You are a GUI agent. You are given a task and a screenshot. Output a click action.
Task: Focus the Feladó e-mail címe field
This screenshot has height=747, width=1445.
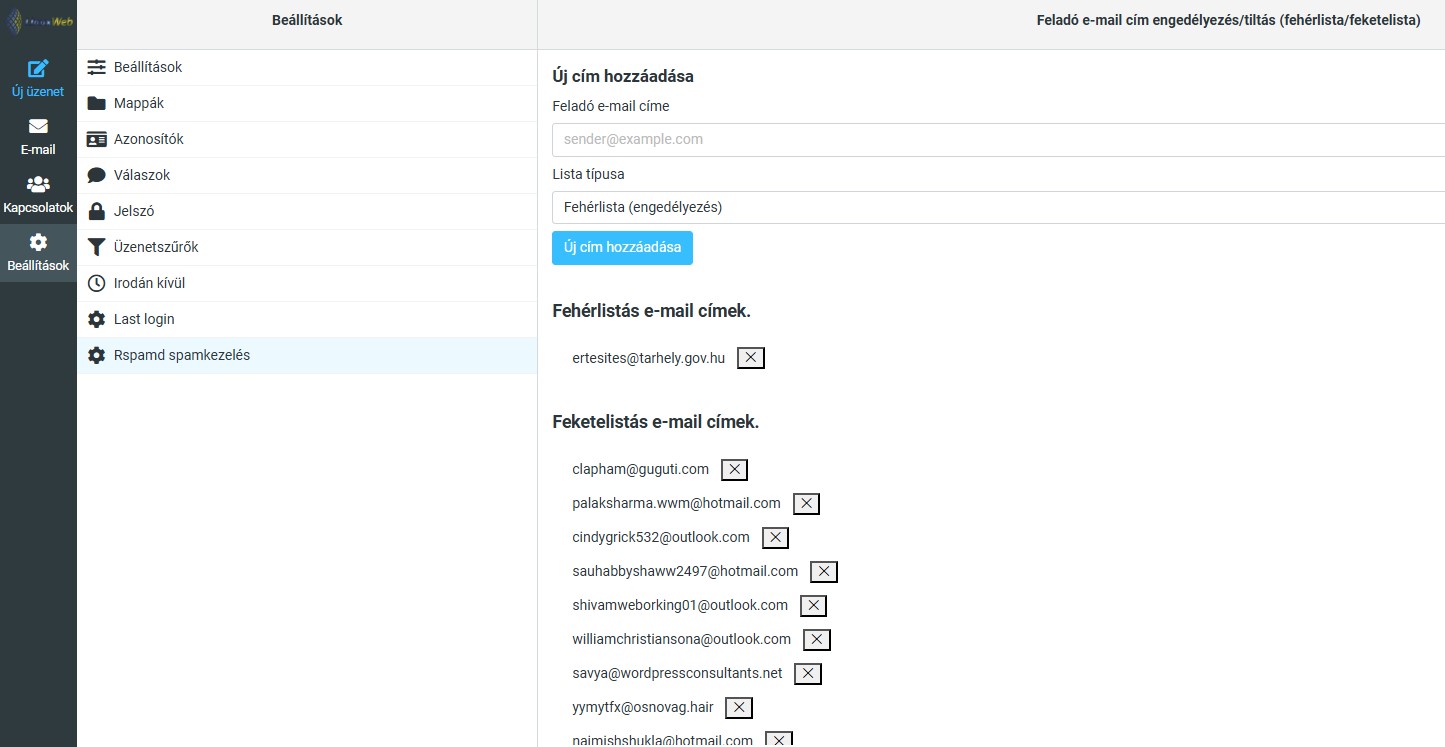click(x=998, y=140)
